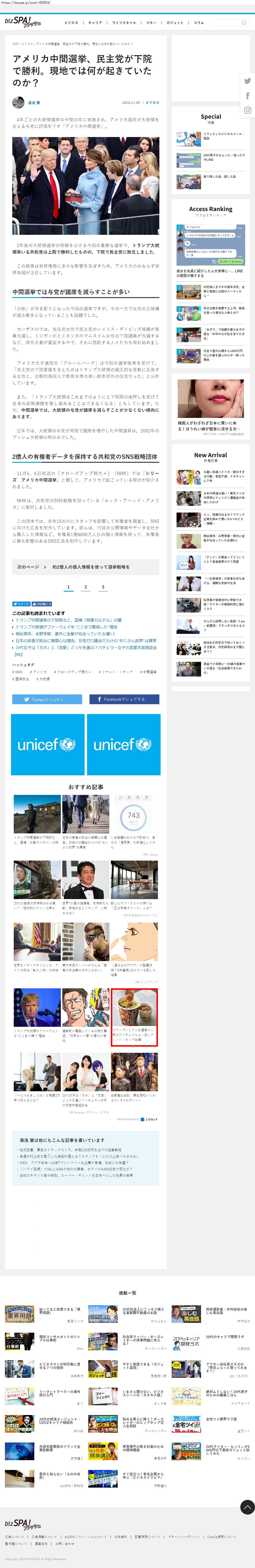
Task: Click the Facebookでシェアする share button
Action: 124,699
